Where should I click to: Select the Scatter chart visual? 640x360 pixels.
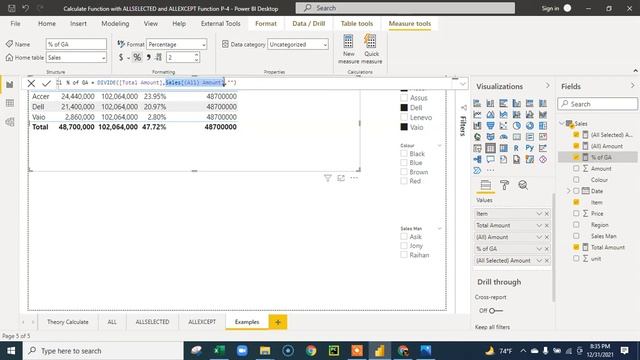[x=503, y=126]
